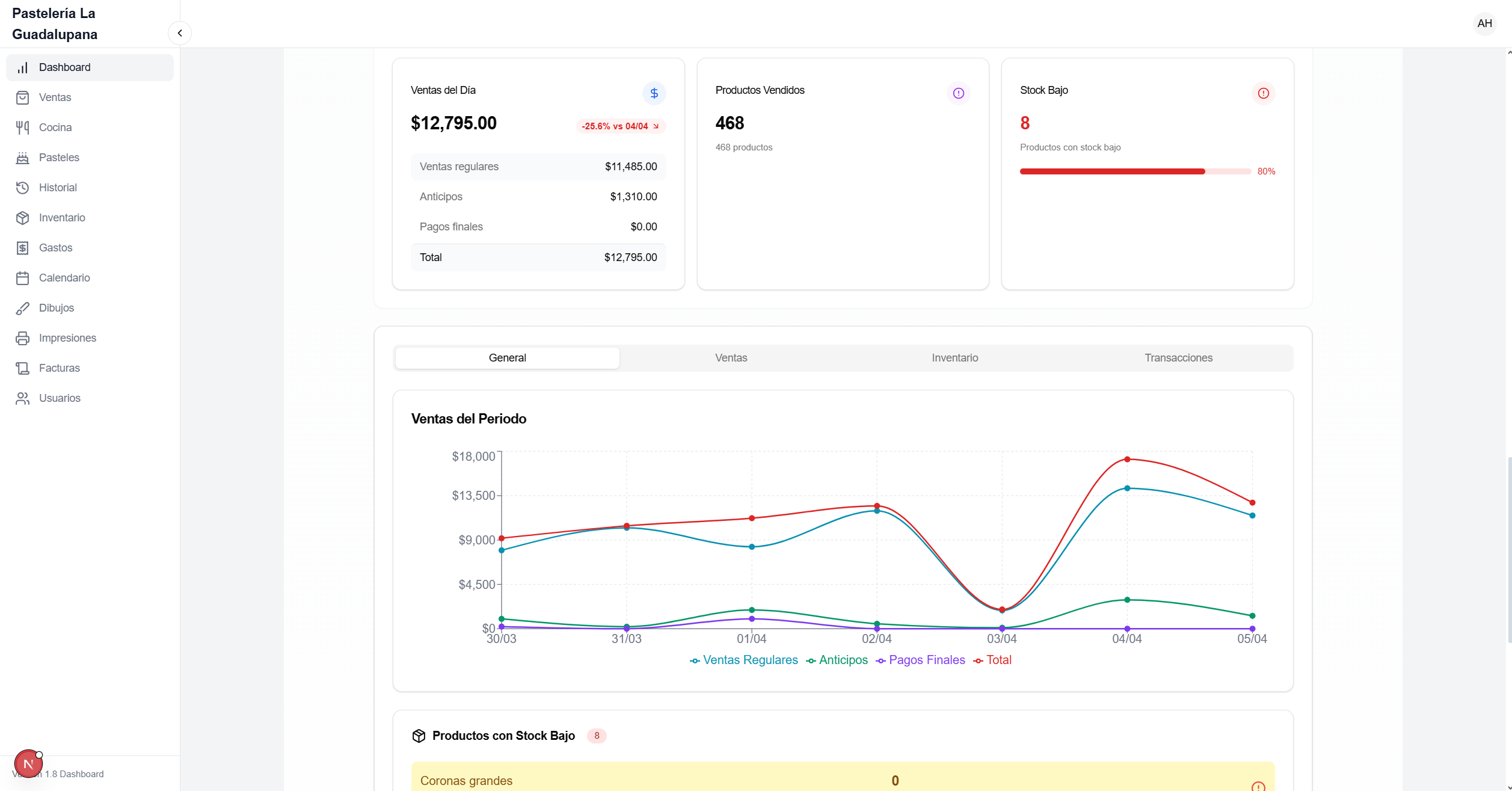Open Pasteles via the cake icon
The height and width of the screenshot is (791, 1512).
click(22, 158)
